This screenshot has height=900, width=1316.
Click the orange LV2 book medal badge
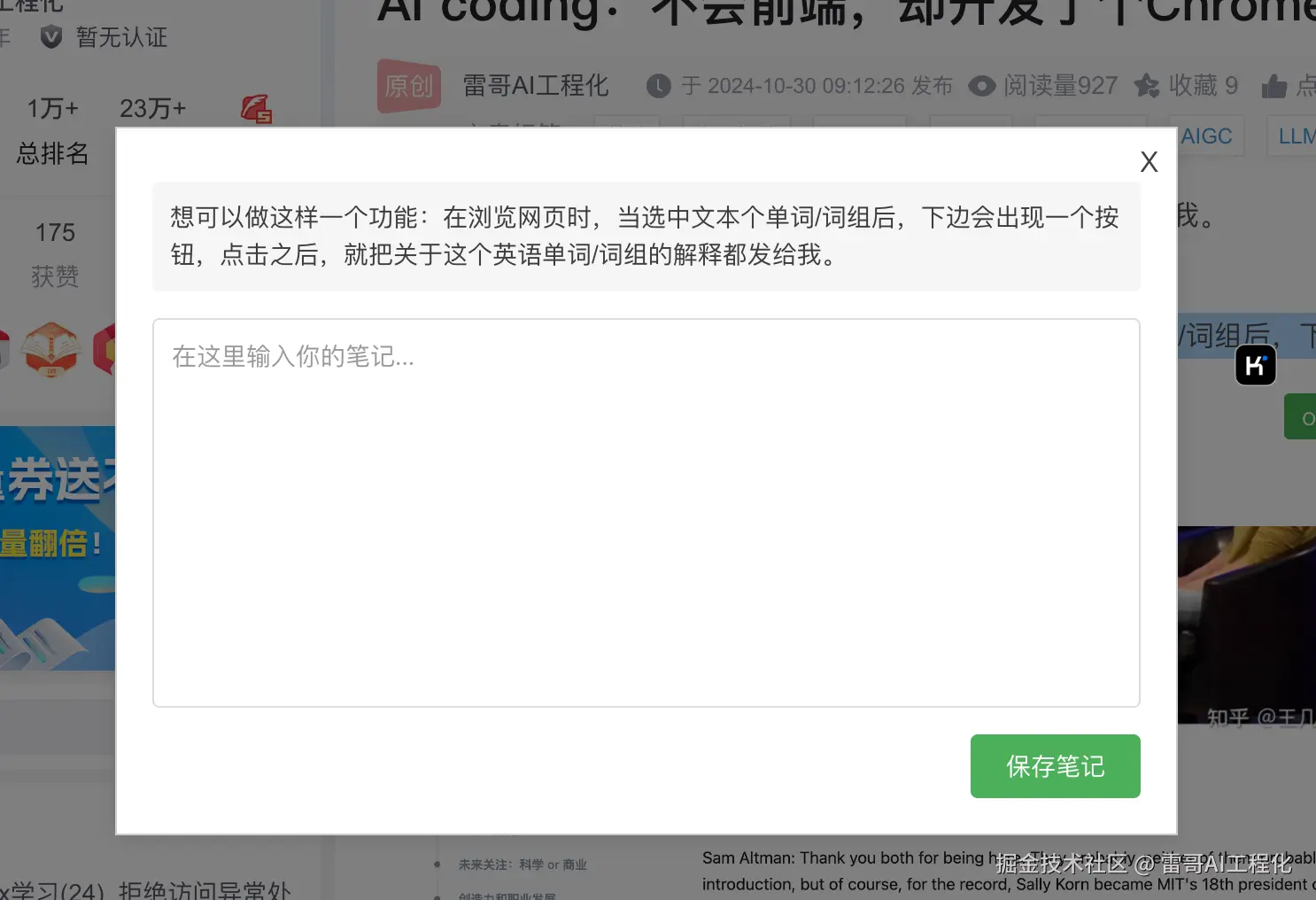[53, 349]
